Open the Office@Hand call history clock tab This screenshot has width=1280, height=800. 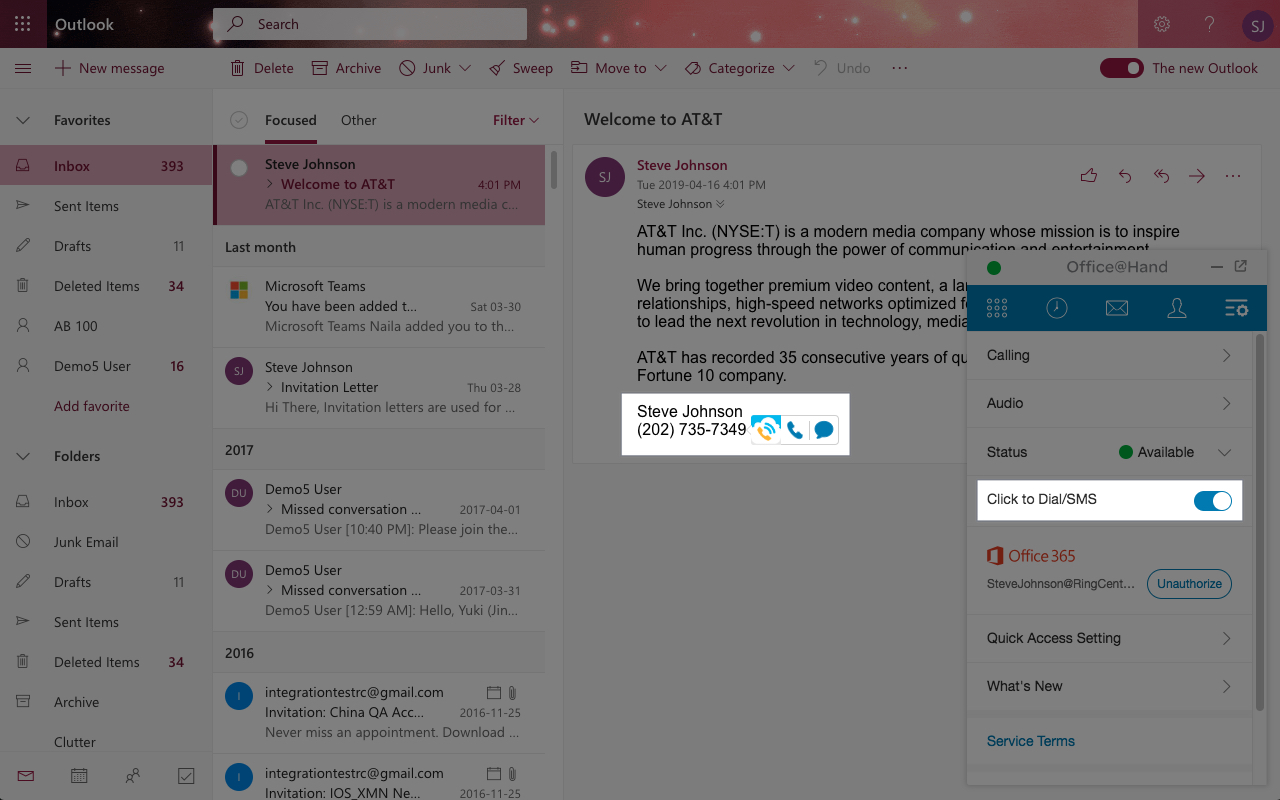coord(1056,308)
